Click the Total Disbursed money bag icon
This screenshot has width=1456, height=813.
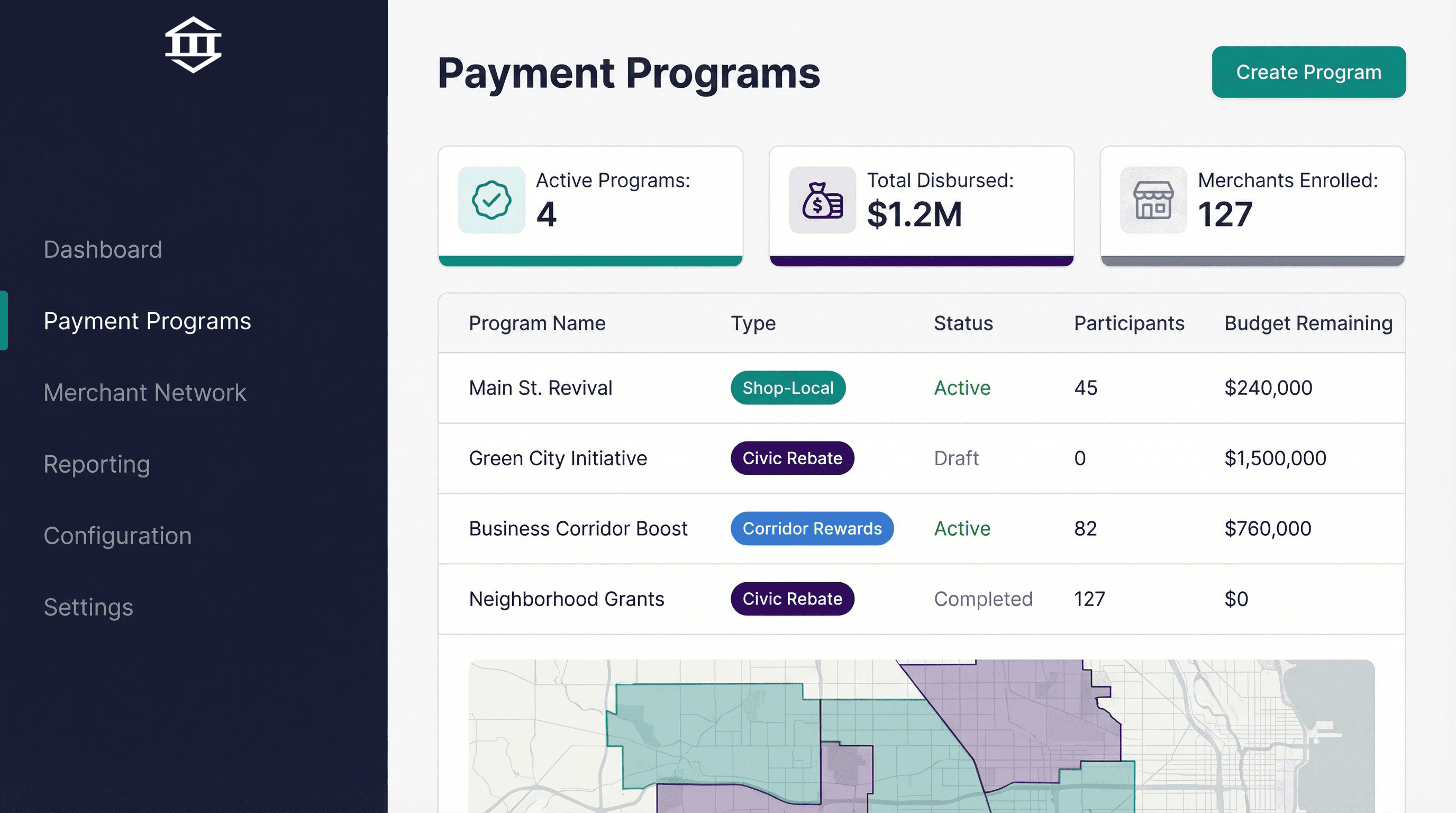[x=822, y=200]
